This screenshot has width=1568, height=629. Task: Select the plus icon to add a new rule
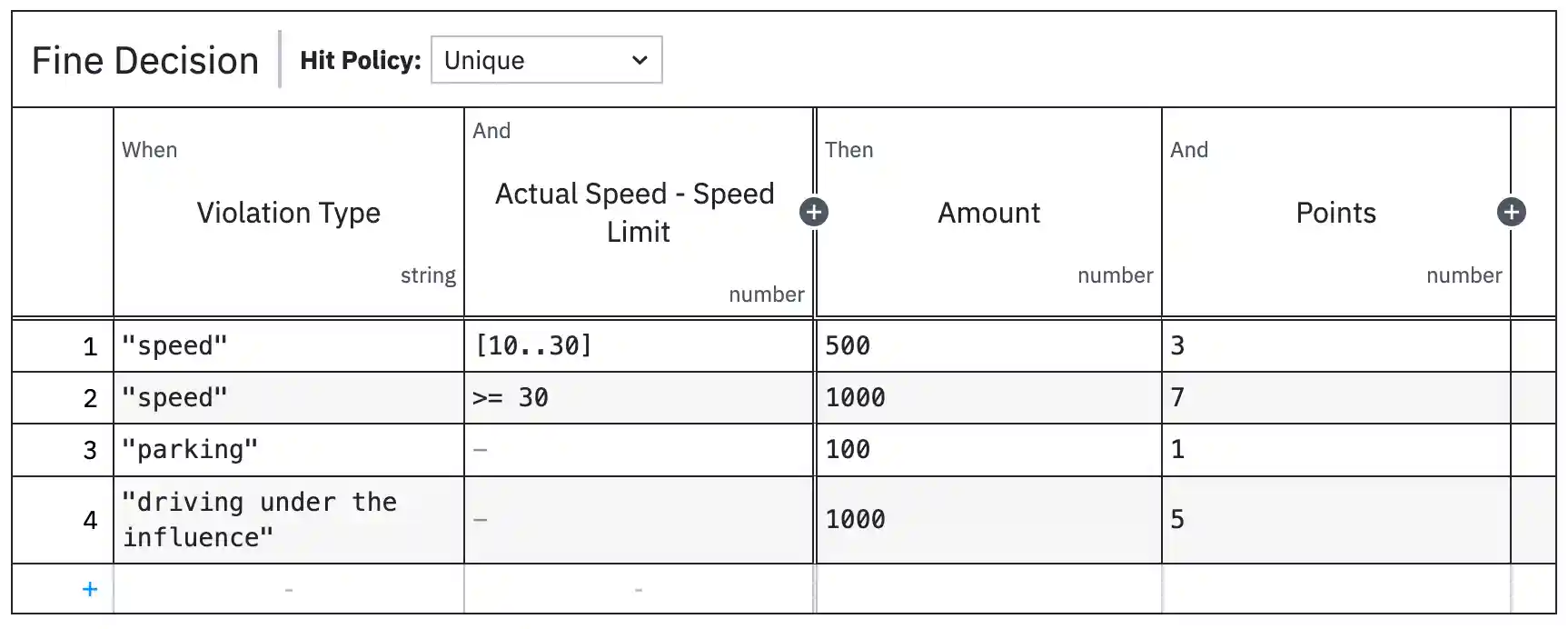89,589
